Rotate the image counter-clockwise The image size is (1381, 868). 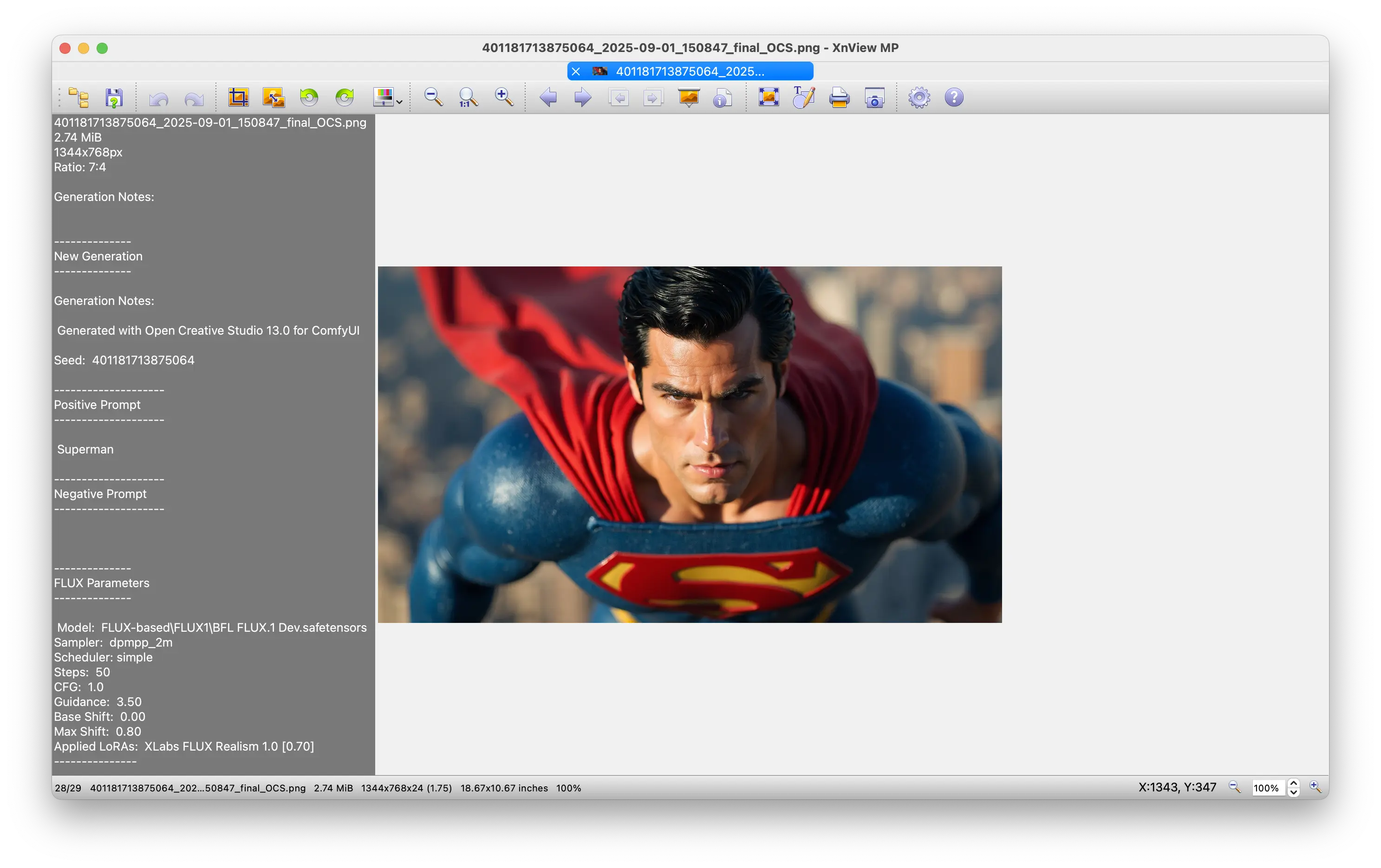pyautogui.click(x=309, y=97)
